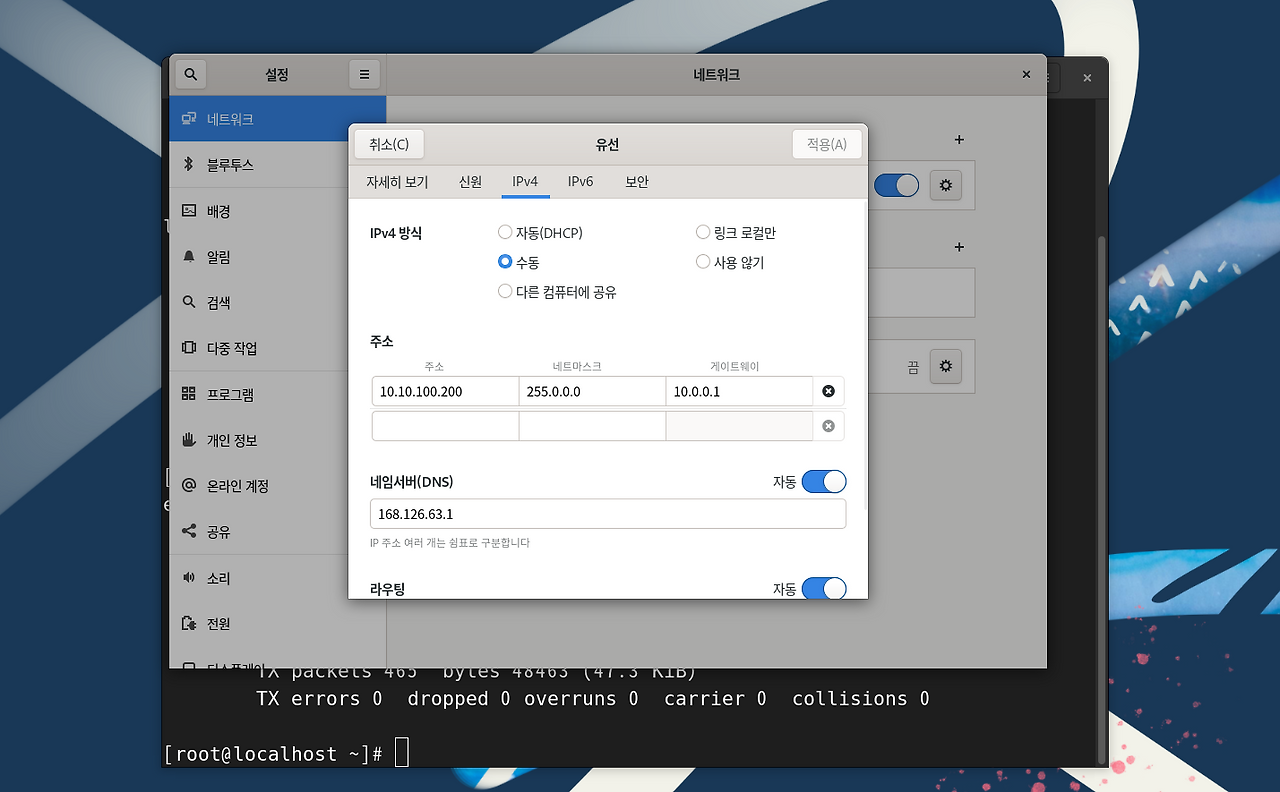
Task: Click the second plus button in Network panel
Action: click(x=959, y=247)
